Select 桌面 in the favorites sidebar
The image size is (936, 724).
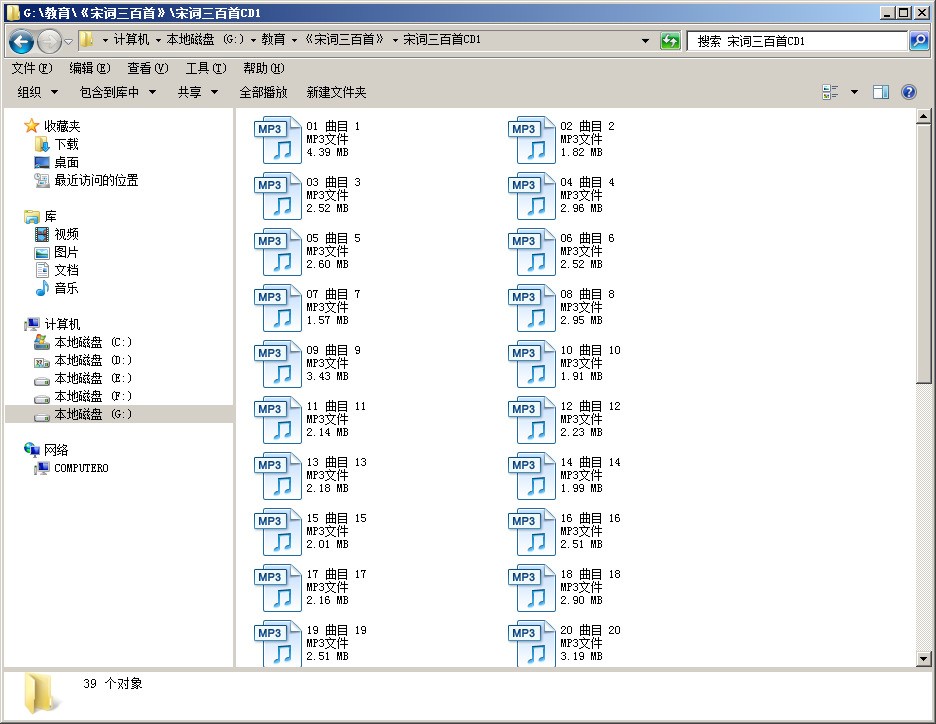[x=66, y=161]
